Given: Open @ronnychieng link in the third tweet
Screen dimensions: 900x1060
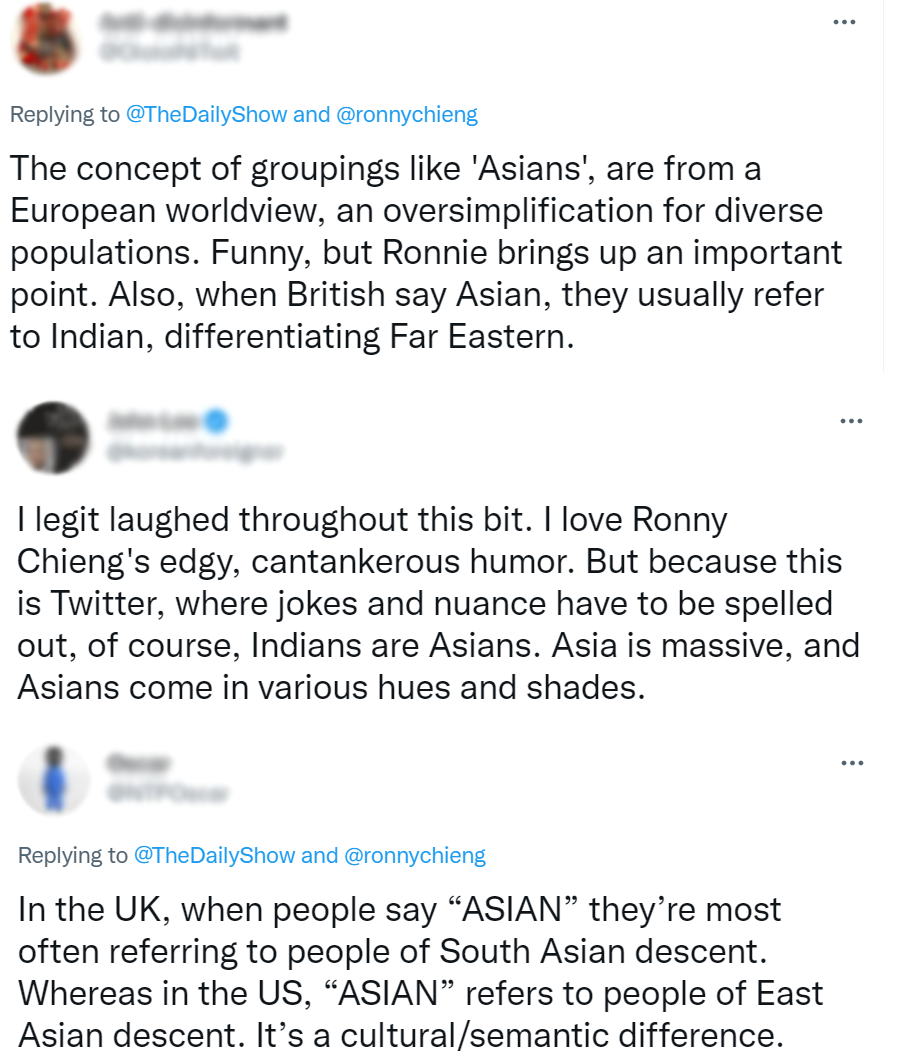Looking at the screenshot, I should coord(414,855).
